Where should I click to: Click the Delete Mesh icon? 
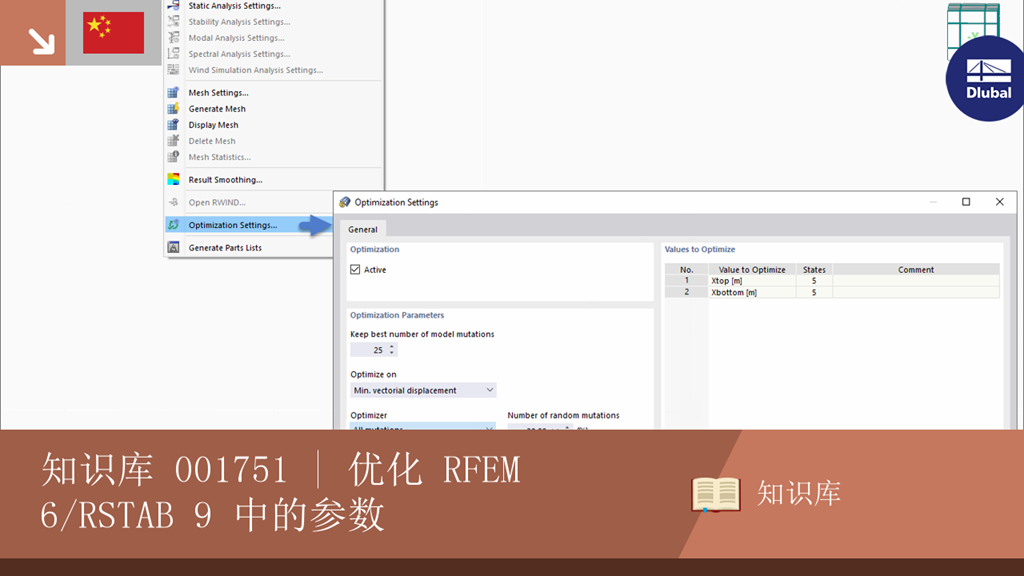173,141
